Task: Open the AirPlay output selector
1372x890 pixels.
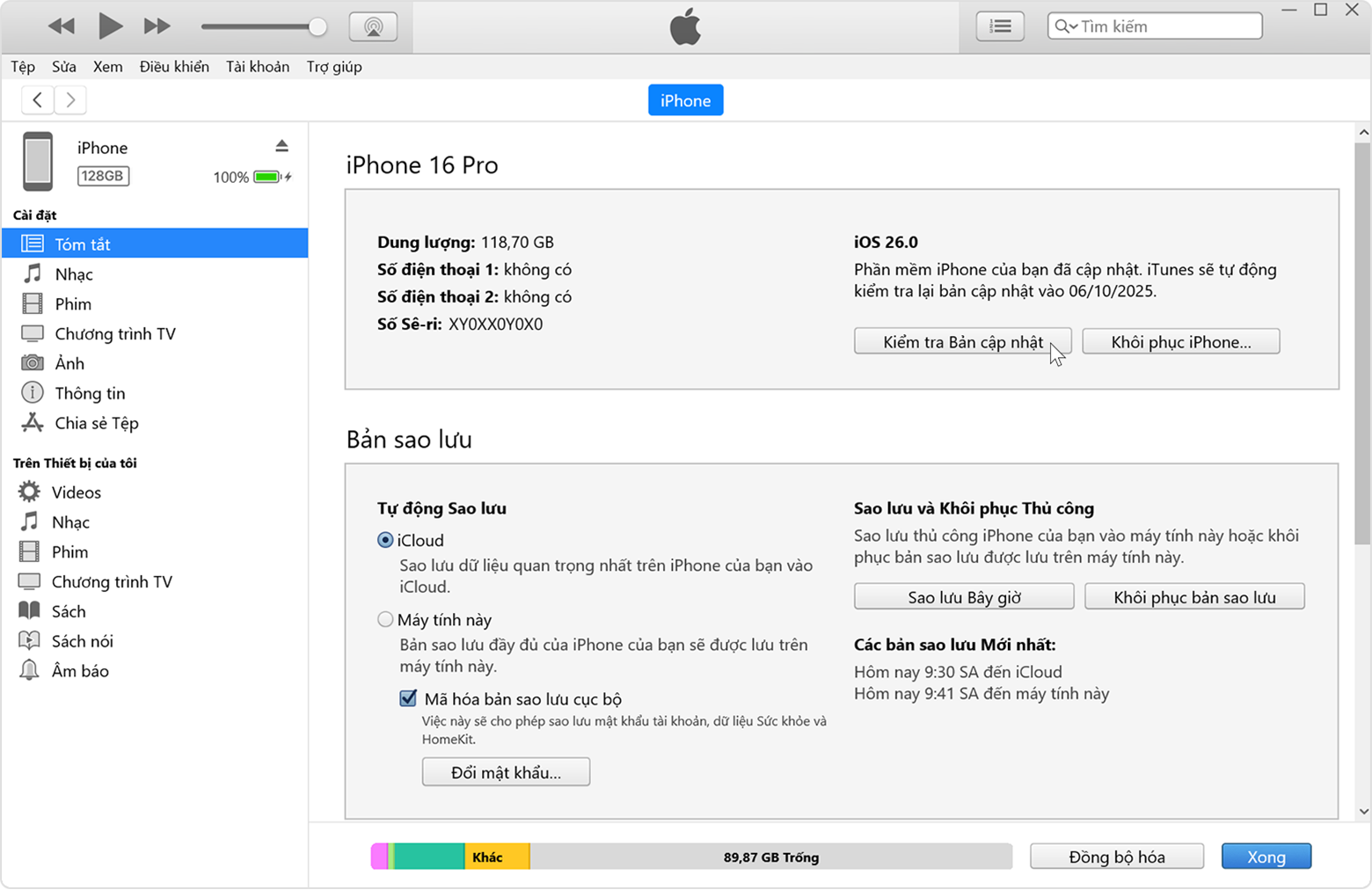Action: coord(373,26)
